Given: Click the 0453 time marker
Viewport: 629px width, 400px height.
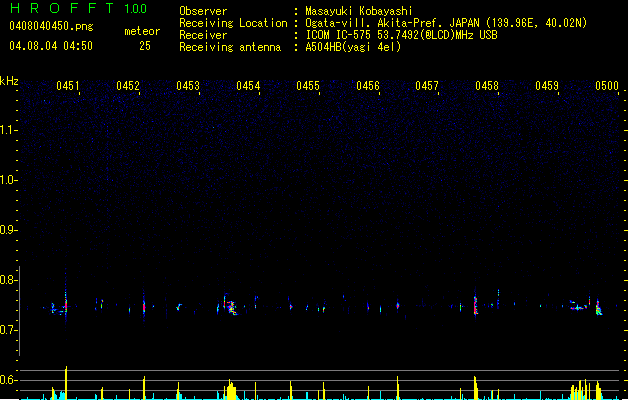Looking at the screenshot, I should [x=188, y=86].
